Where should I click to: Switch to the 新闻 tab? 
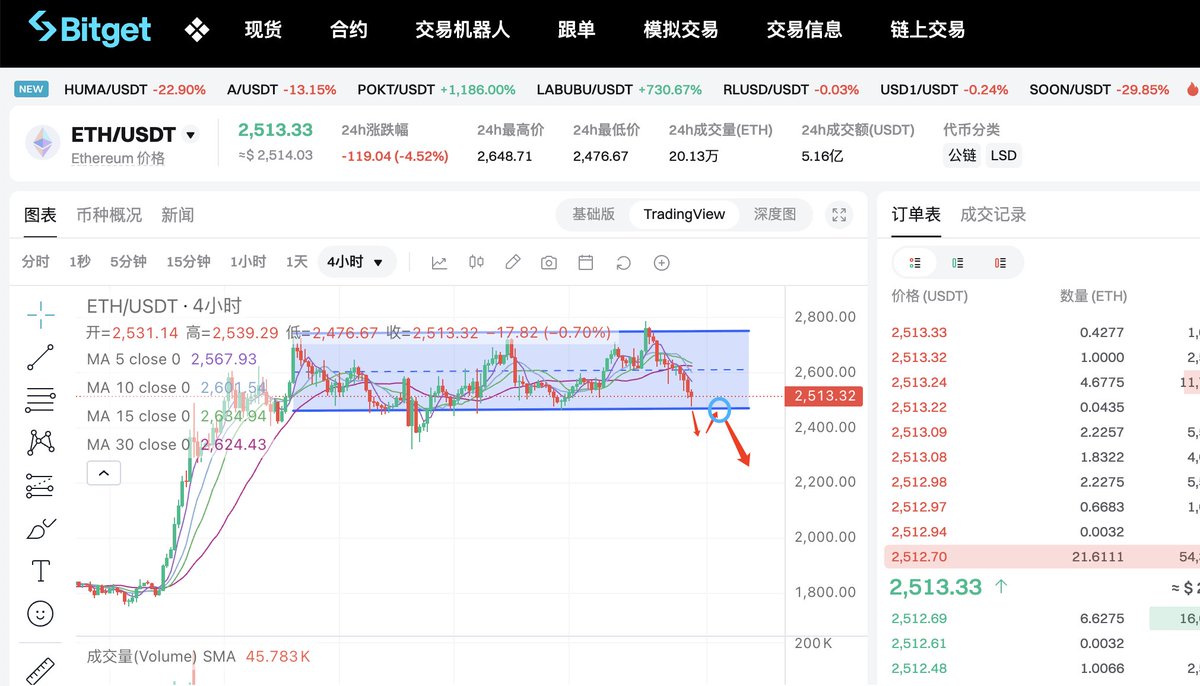(x=177, y=215)
